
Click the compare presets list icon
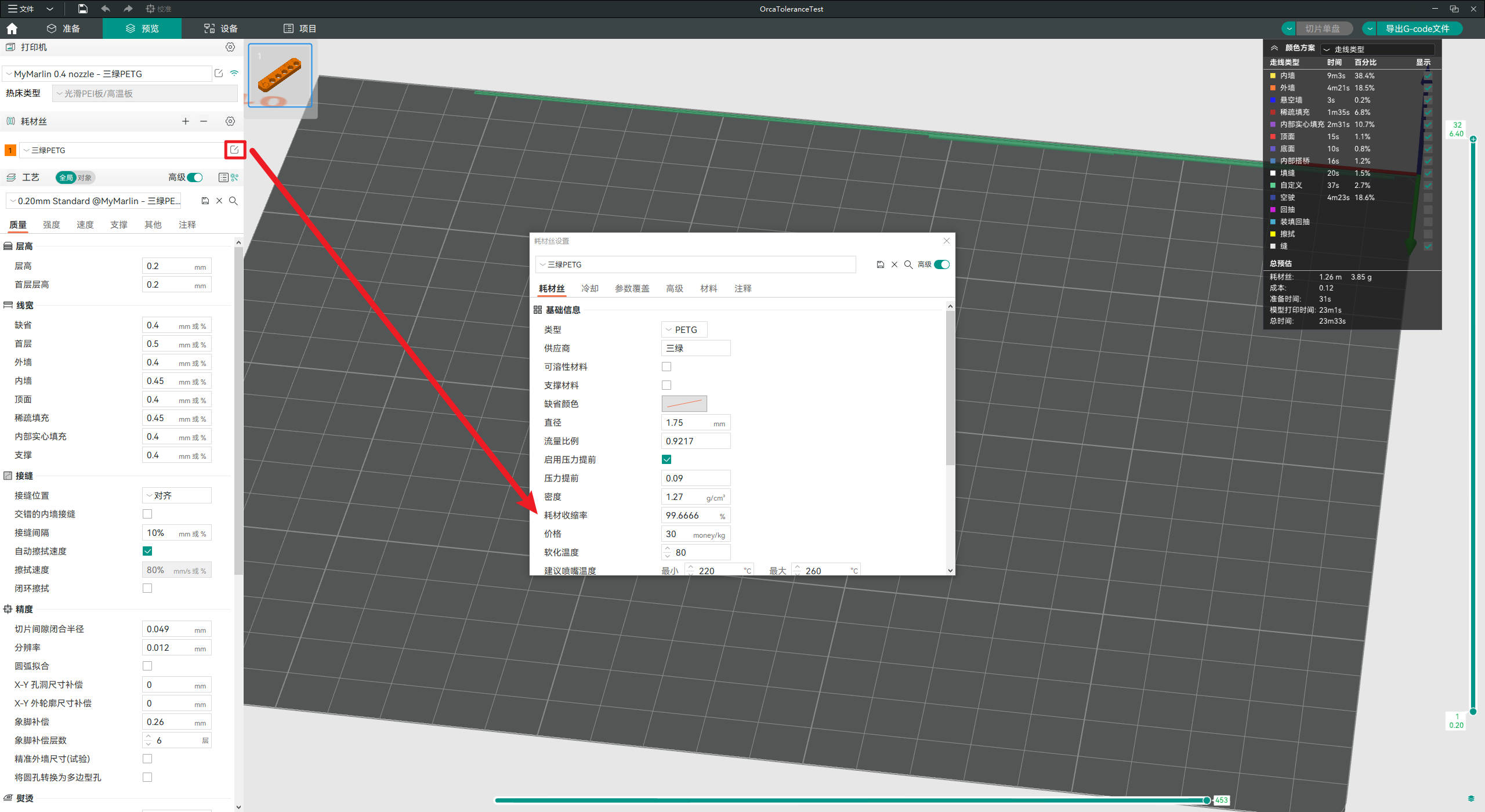[x=223, y=177]
